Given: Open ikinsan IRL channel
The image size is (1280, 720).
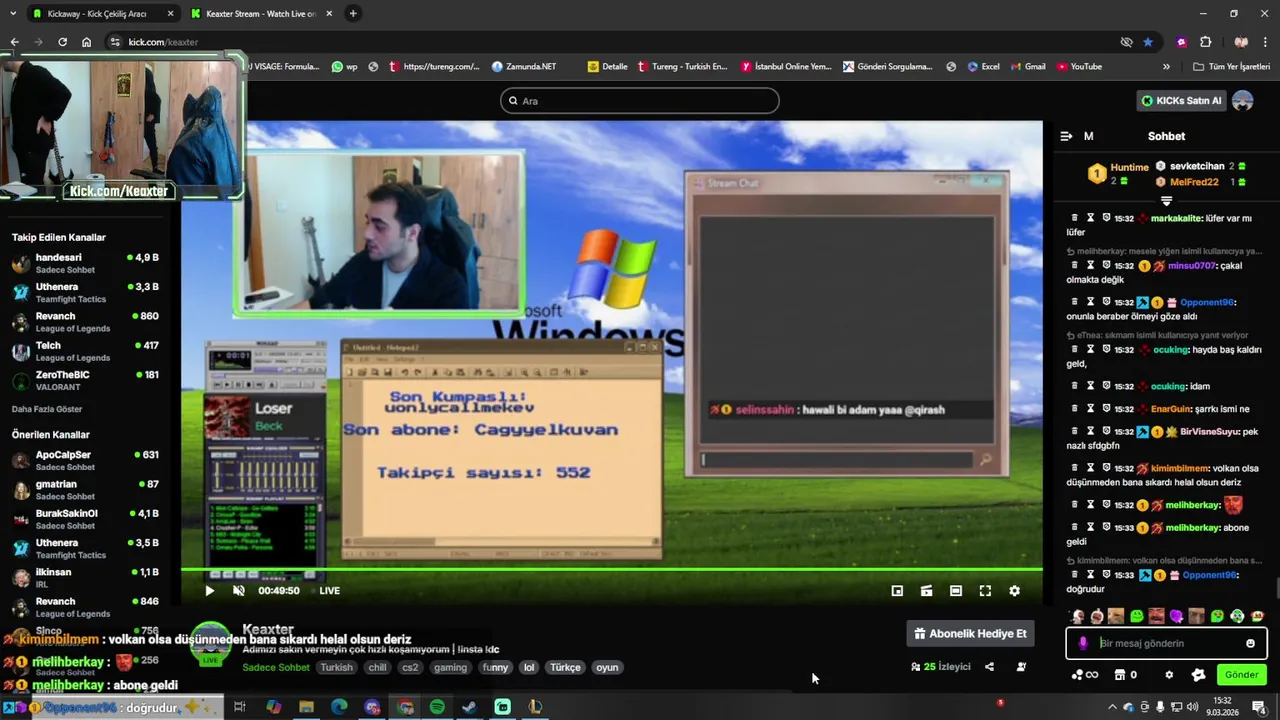Looking at the screenshot, I should [x=85, y=577].
